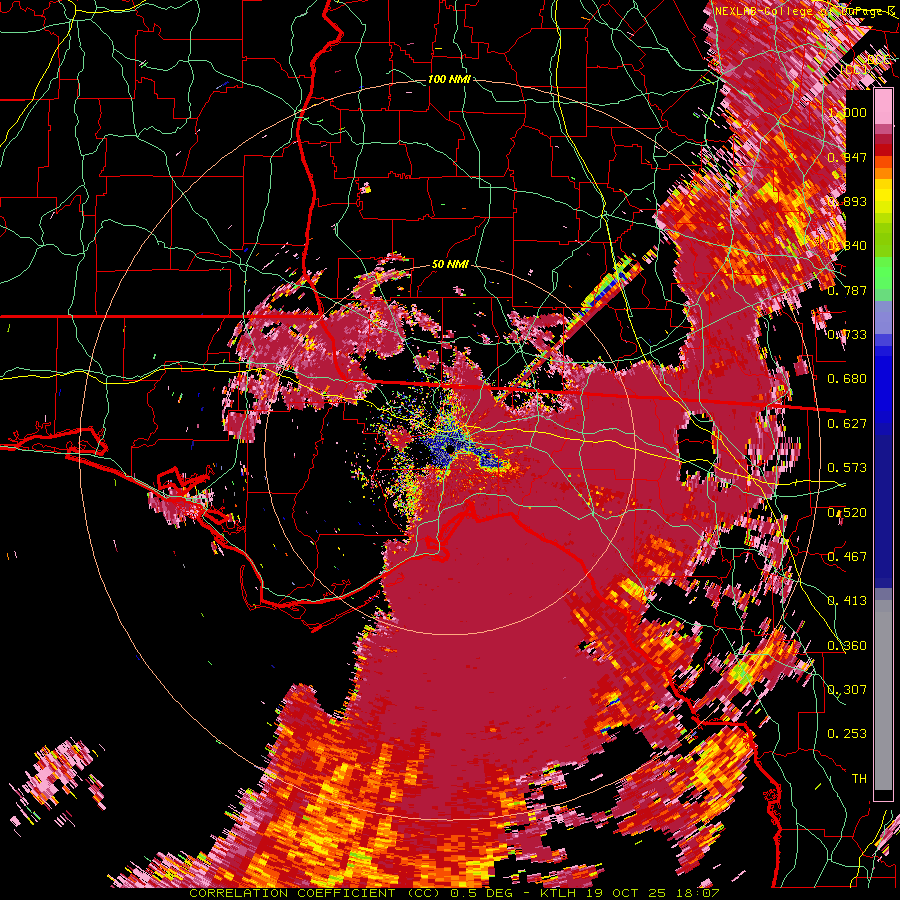This screenshot has width=900, height=900.
Task: Select the 0.307 scale label
Action: (x=847, y=690)
